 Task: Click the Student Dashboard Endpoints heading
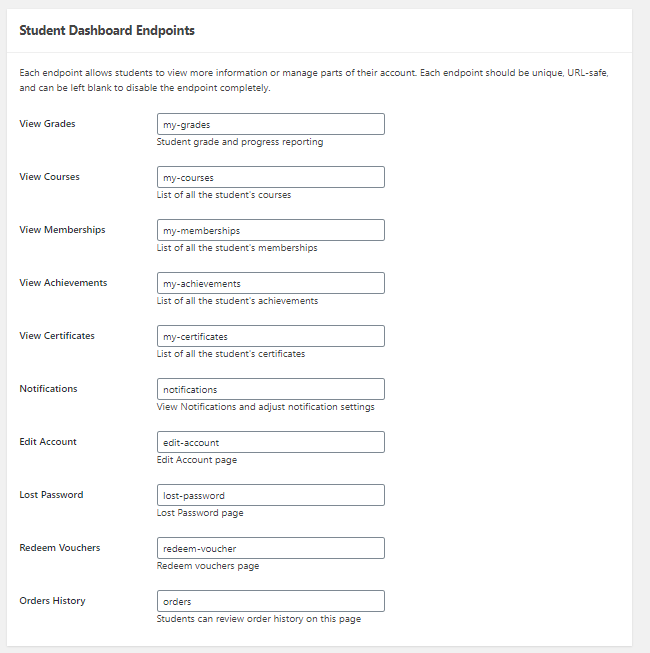pos(107,31)
